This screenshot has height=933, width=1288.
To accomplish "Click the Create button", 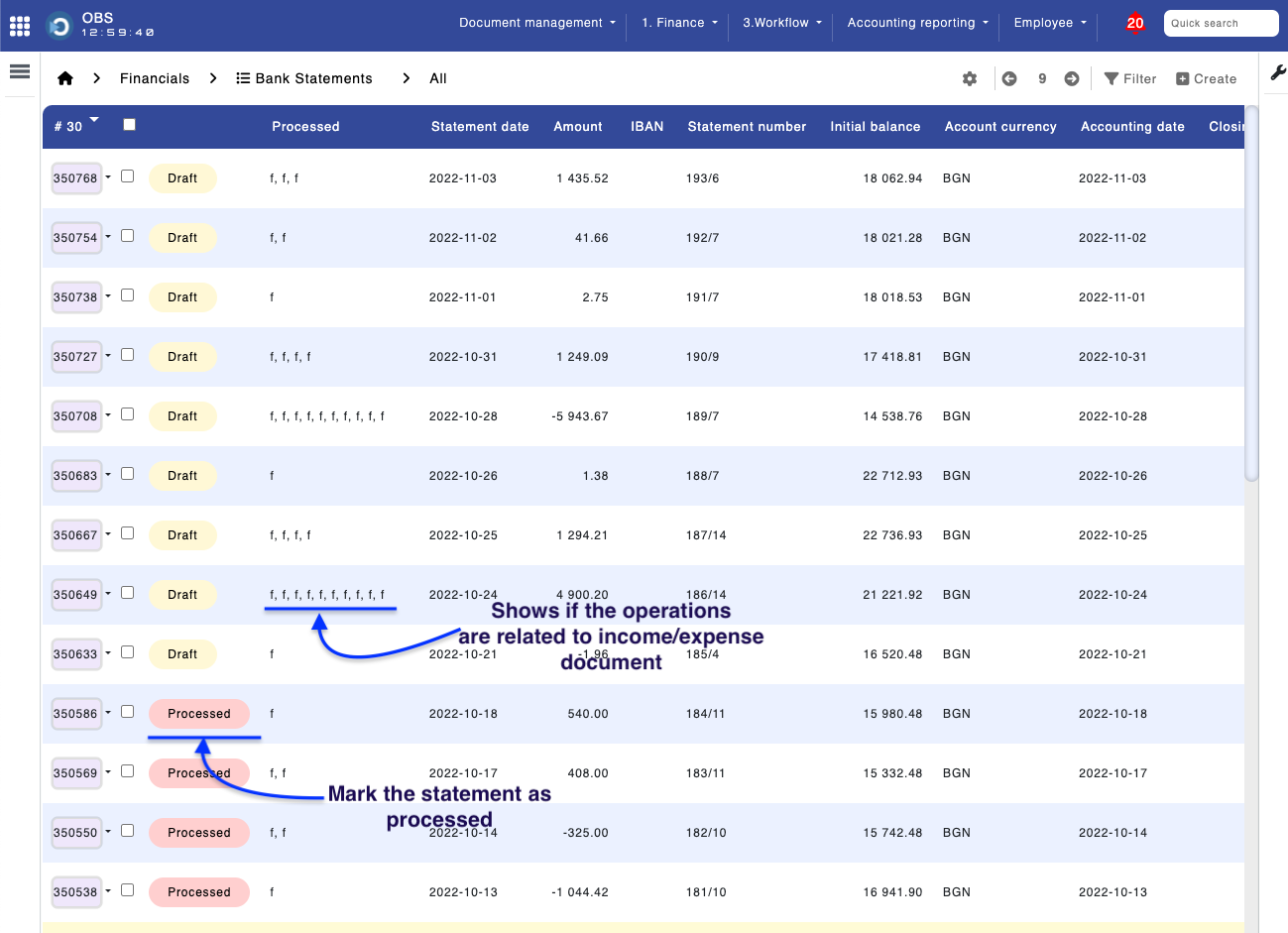I will (x=1206, y=79).
